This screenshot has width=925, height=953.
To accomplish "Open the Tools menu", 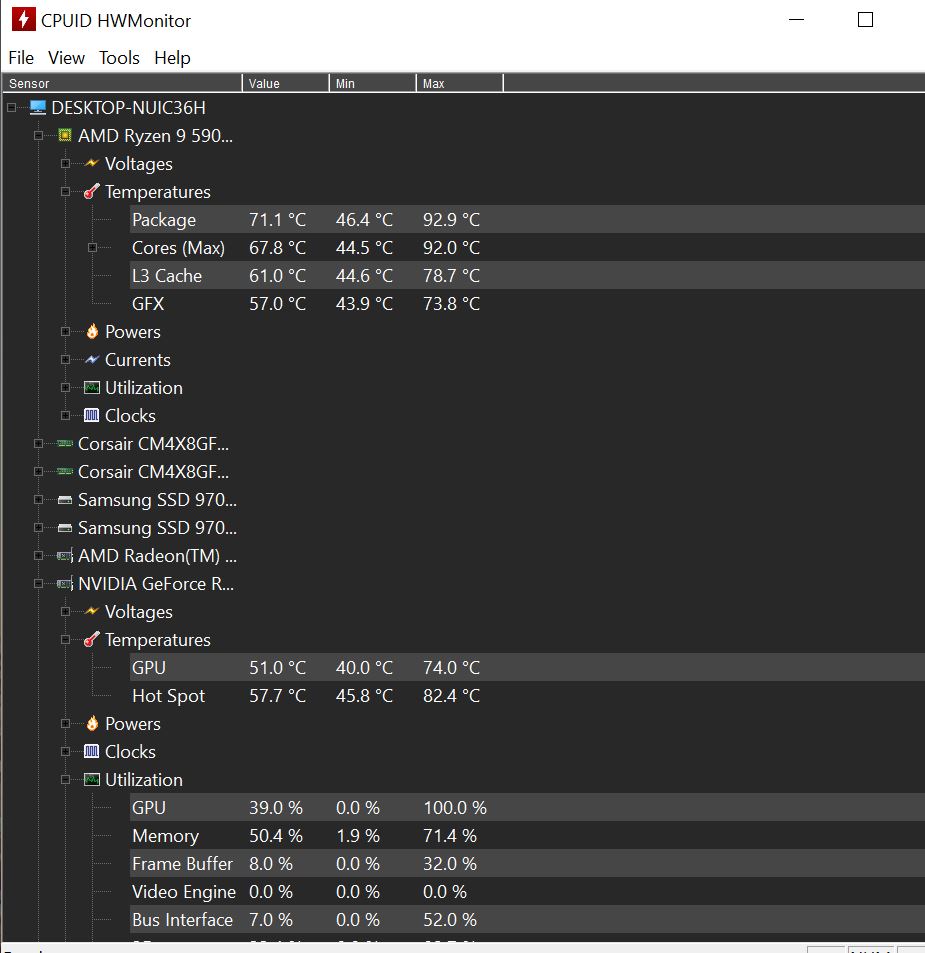I will 119,58.
